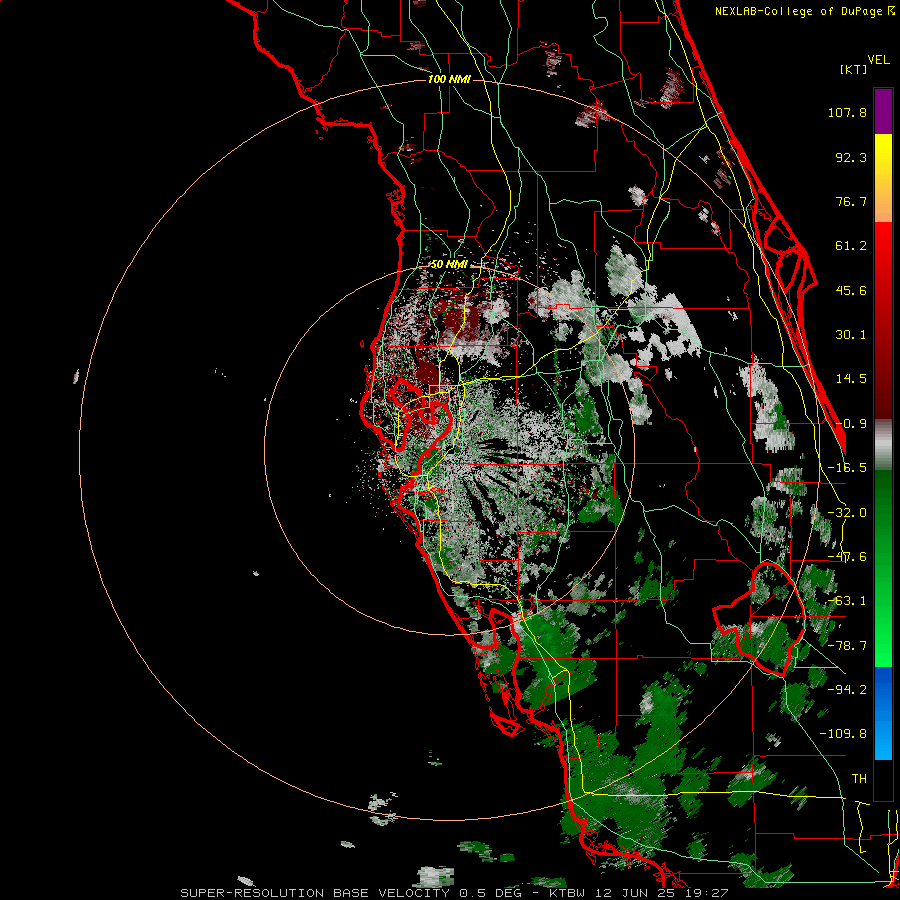The width and height of the screenshot is (900, 900).
Task: Select the 30.1 scale value
Action: point(851,335)
